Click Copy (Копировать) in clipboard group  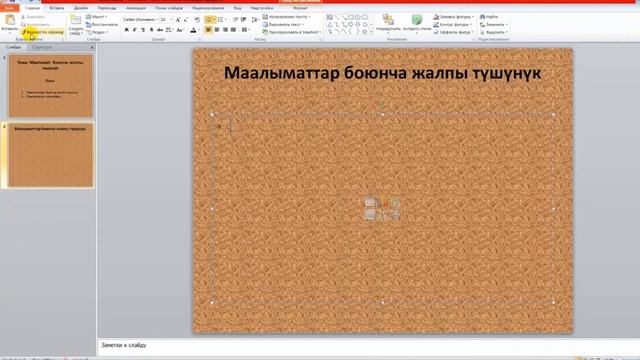click(x=35, y=25)
